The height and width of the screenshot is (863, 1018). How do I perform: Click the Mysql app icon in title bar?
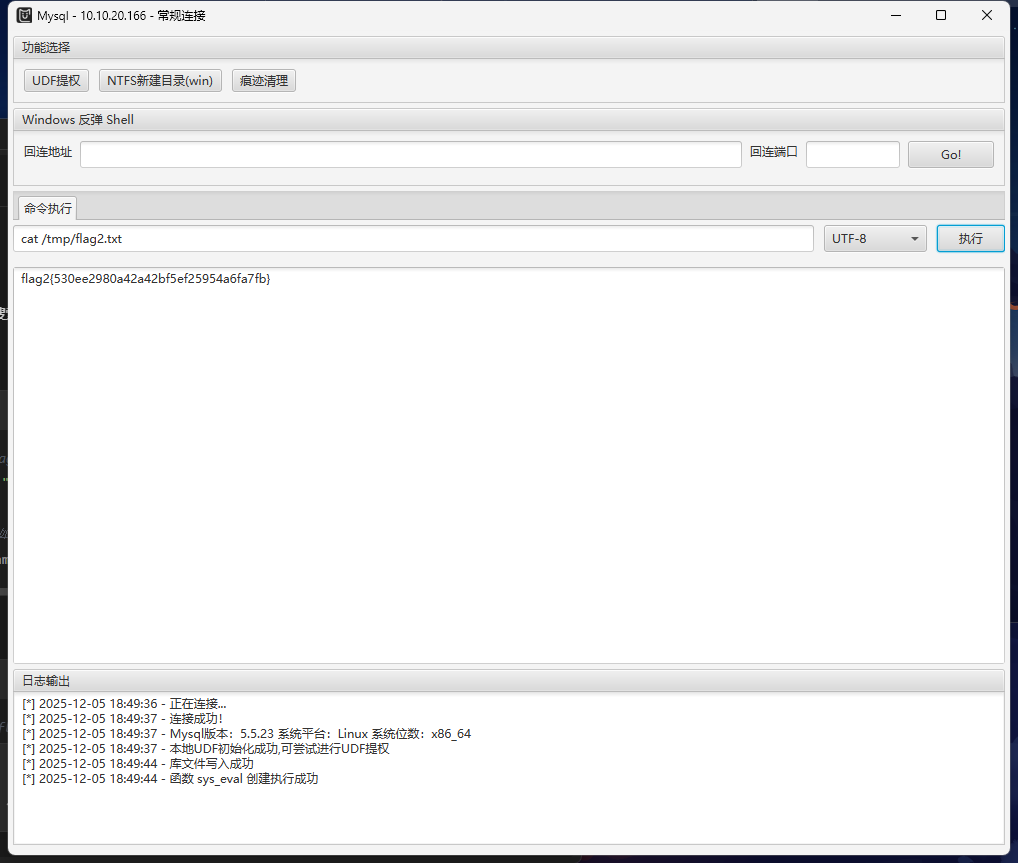pos(24,15)
